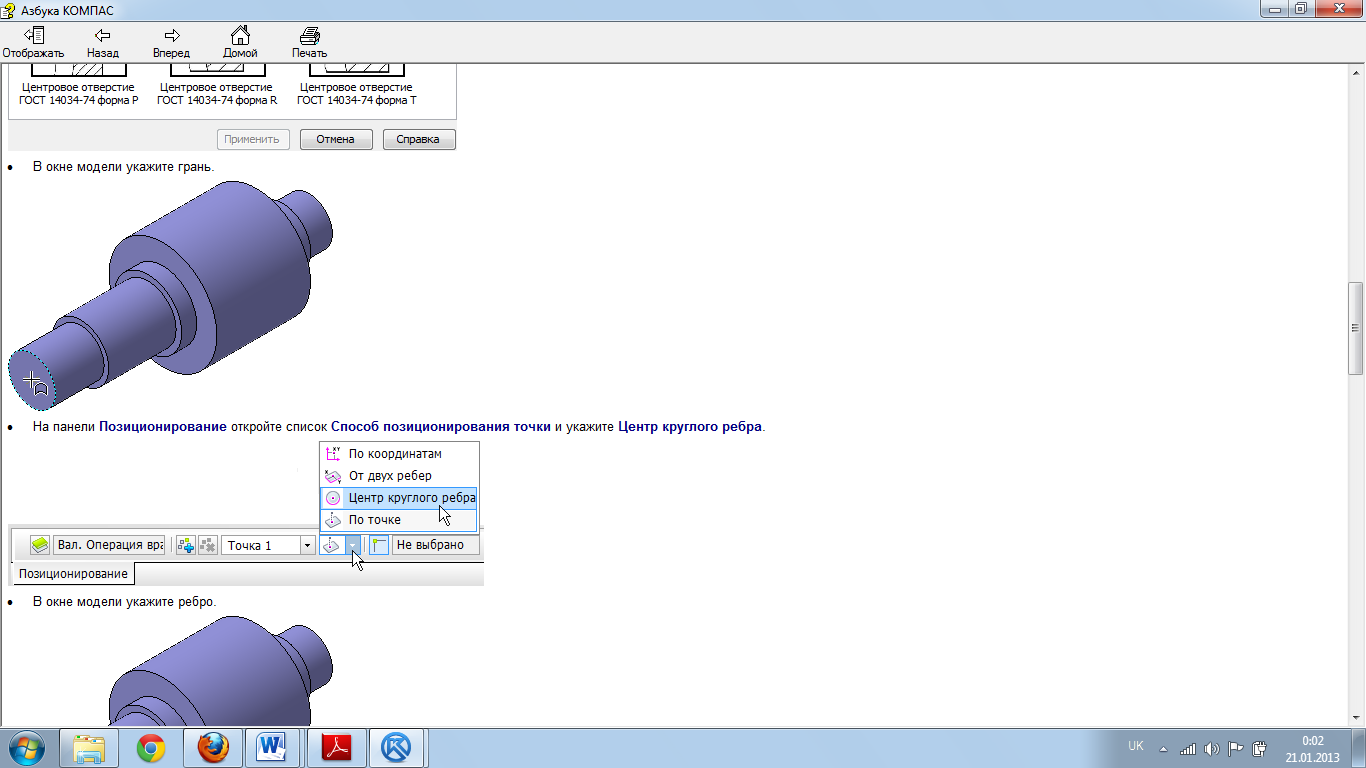Viewport: 1366px width, 768px height.
Task: Click the vertical scrollbar thumb
Action: pos(1356,327)
